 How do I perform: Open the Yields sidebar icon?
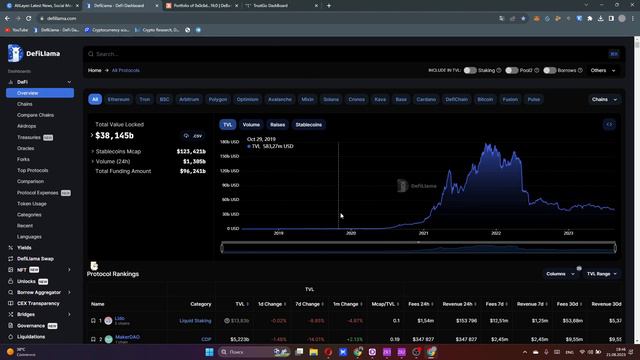(x=11, y=248)
